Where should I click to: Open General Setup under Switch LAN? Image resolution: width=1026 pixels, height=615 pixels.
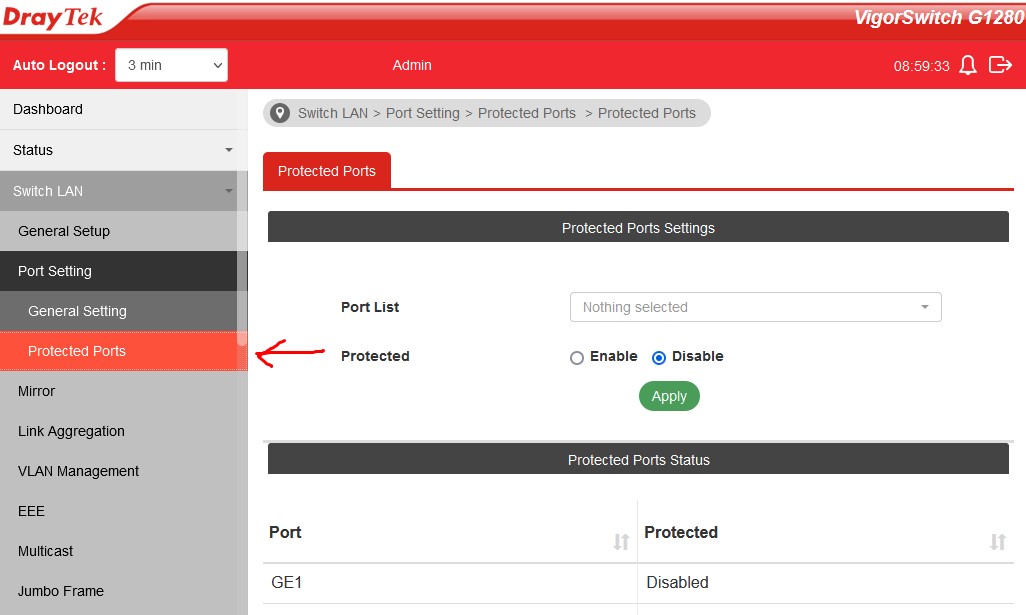(x=64, y=231)
